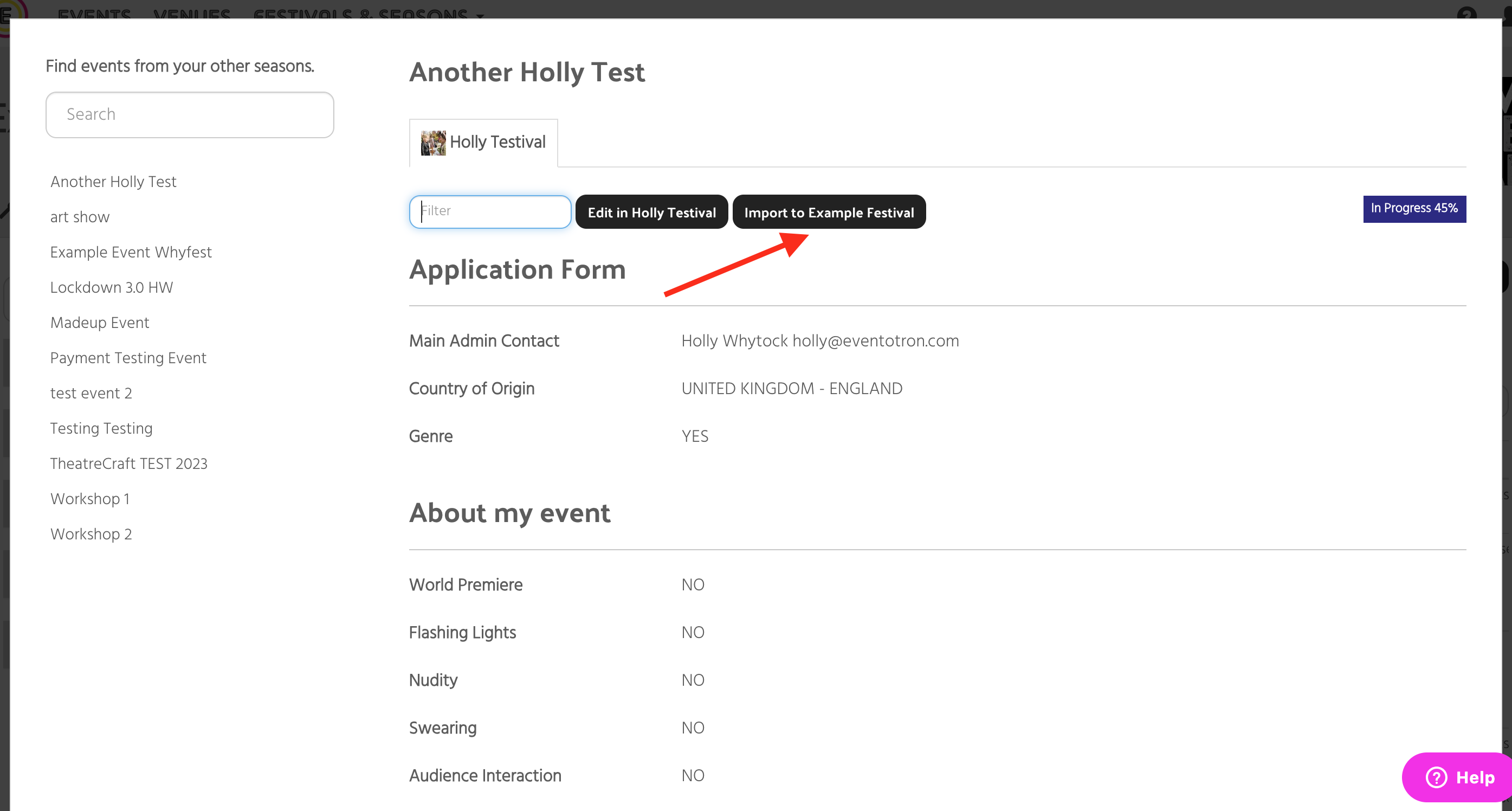Click the Genre label

point(430,436)
